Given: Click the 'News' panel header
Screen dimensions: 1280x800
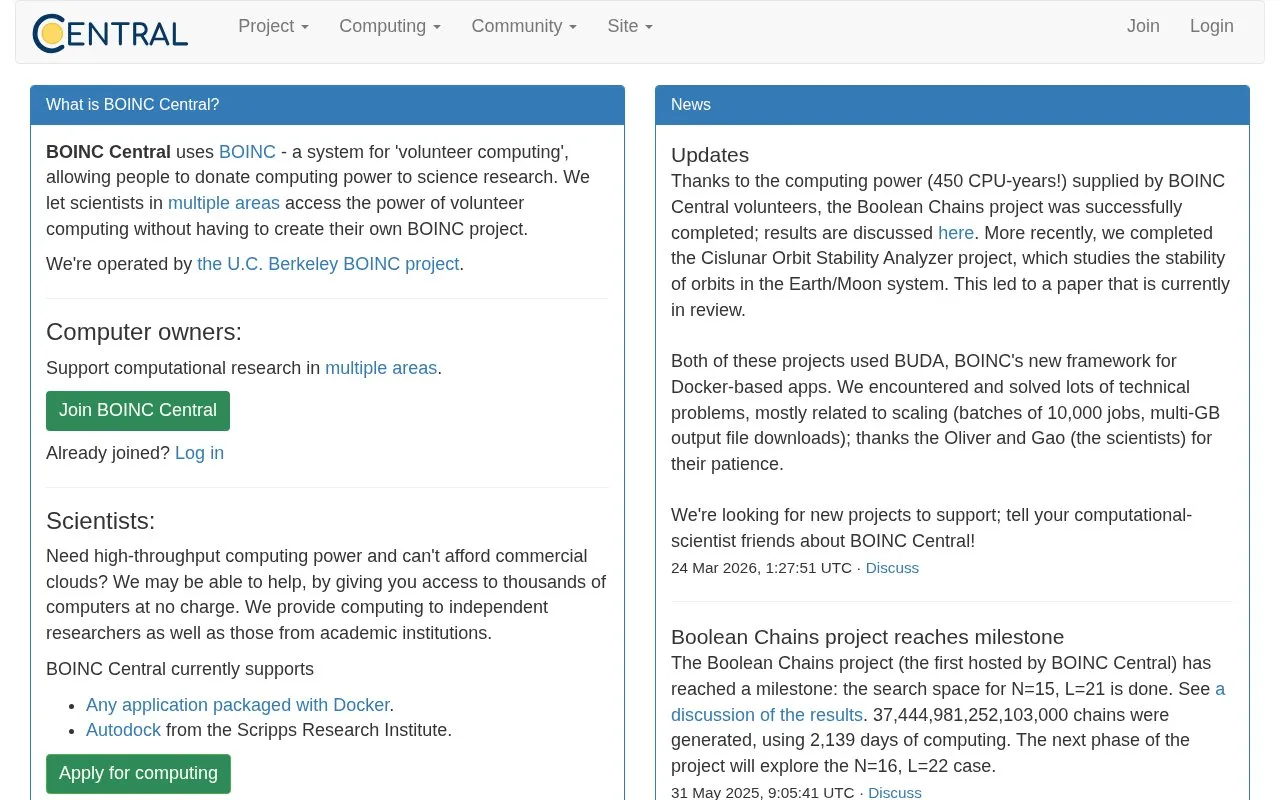Looking at the screenshot, I should [x=952, y=105].
